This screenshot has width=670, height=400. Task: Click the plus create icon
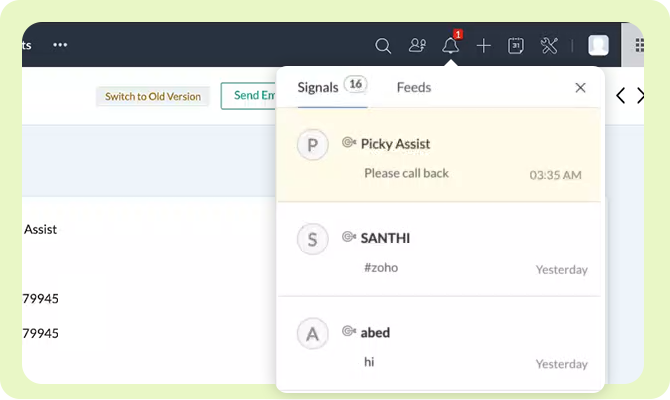pyautogui.click(x=484, y=46)
